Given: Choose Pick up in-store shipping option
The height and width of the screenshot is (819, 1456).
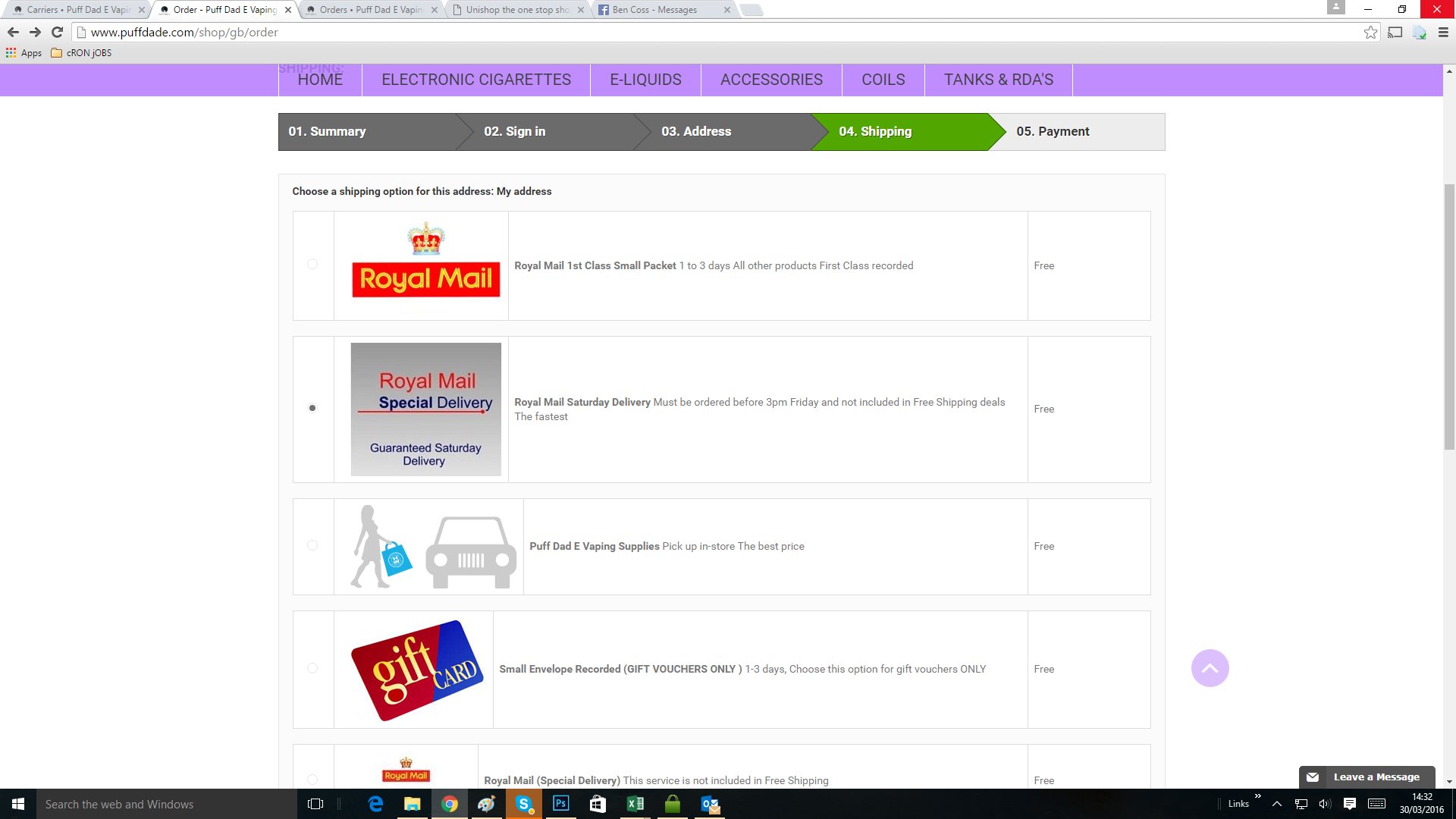Looking at the screenshot, I should pos(312,545).
